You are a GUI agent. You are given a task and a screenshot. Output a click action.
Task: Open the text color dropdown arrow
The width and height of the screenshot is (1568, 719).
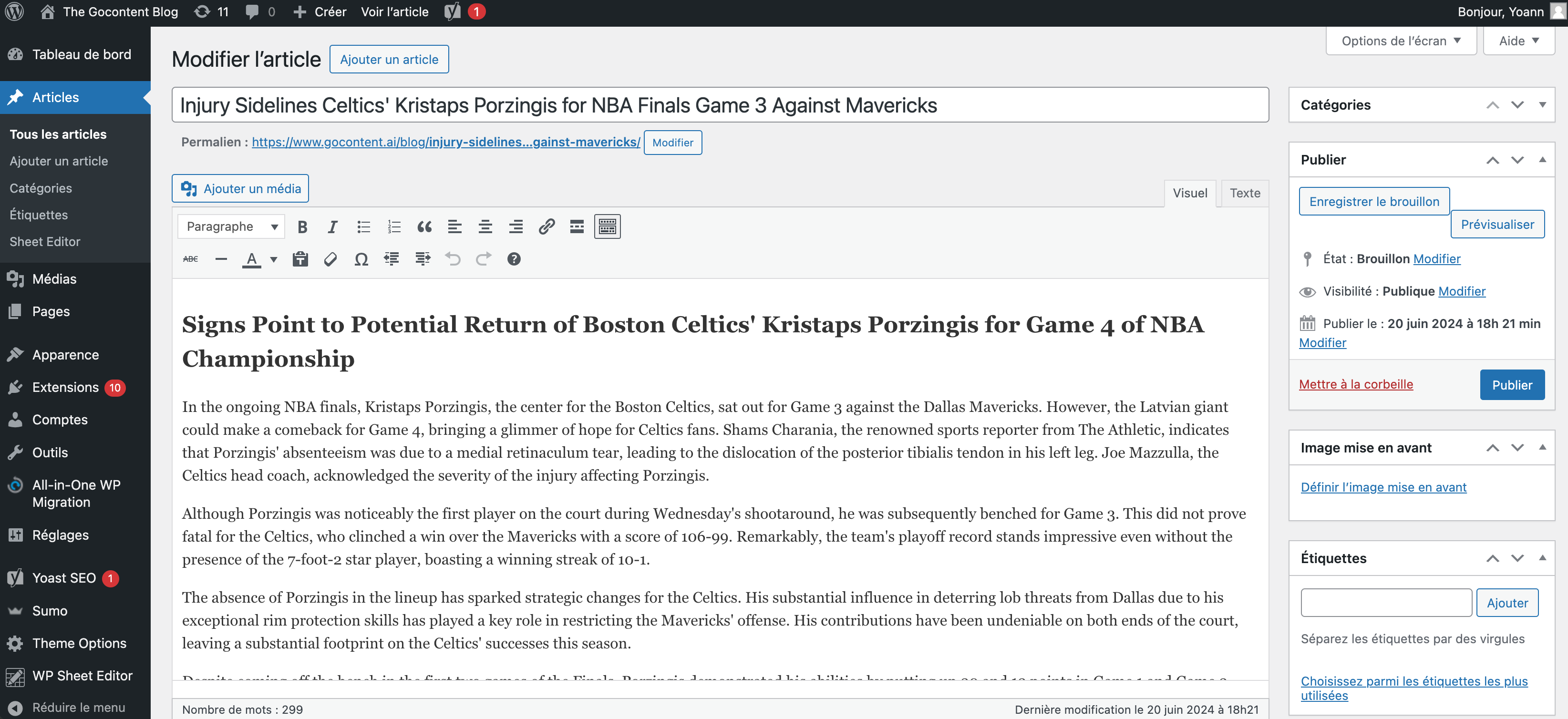point(274,259)
